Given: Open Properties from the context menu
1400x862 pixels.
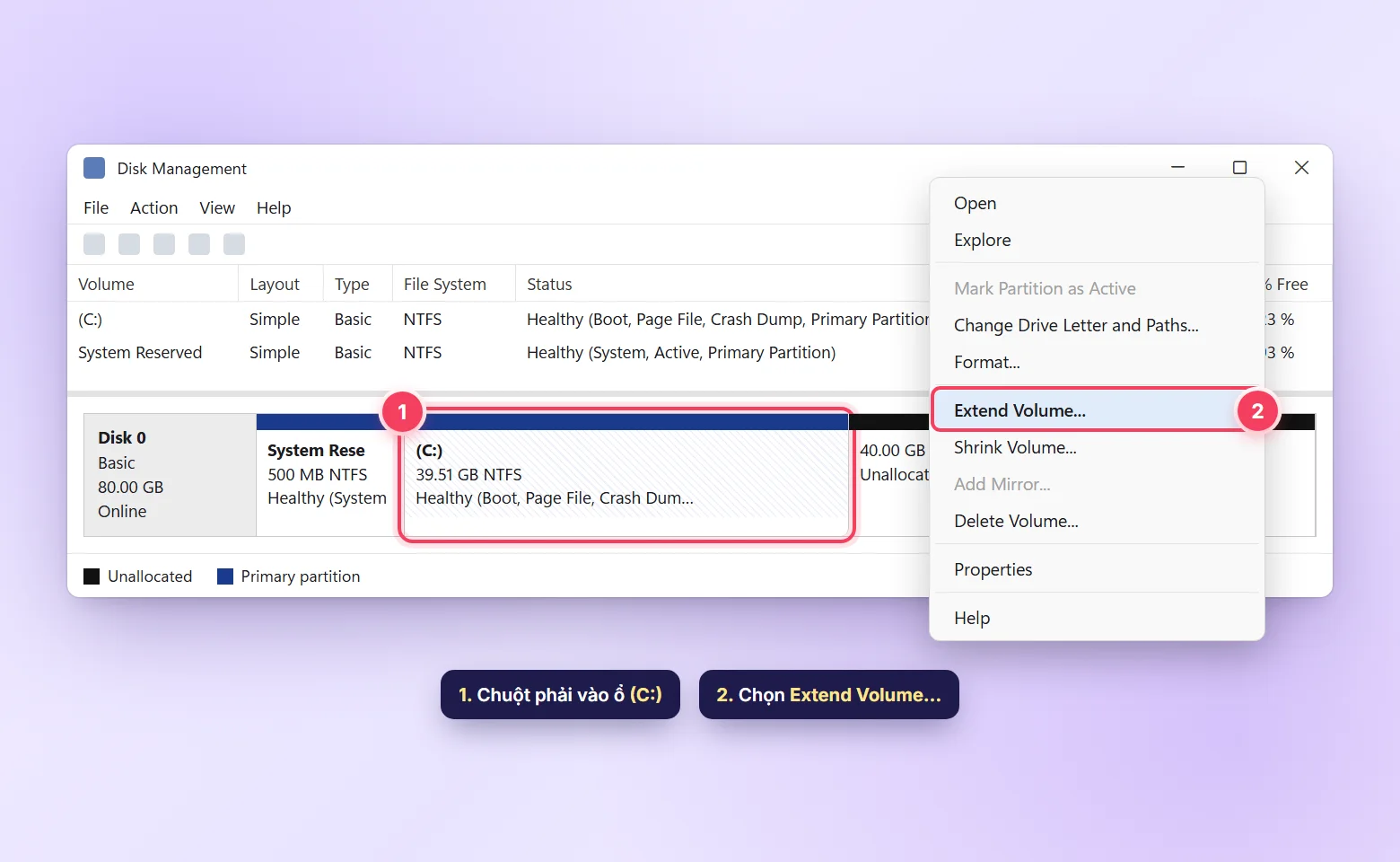Looking at the screenshot, I should coord(1097,570).
